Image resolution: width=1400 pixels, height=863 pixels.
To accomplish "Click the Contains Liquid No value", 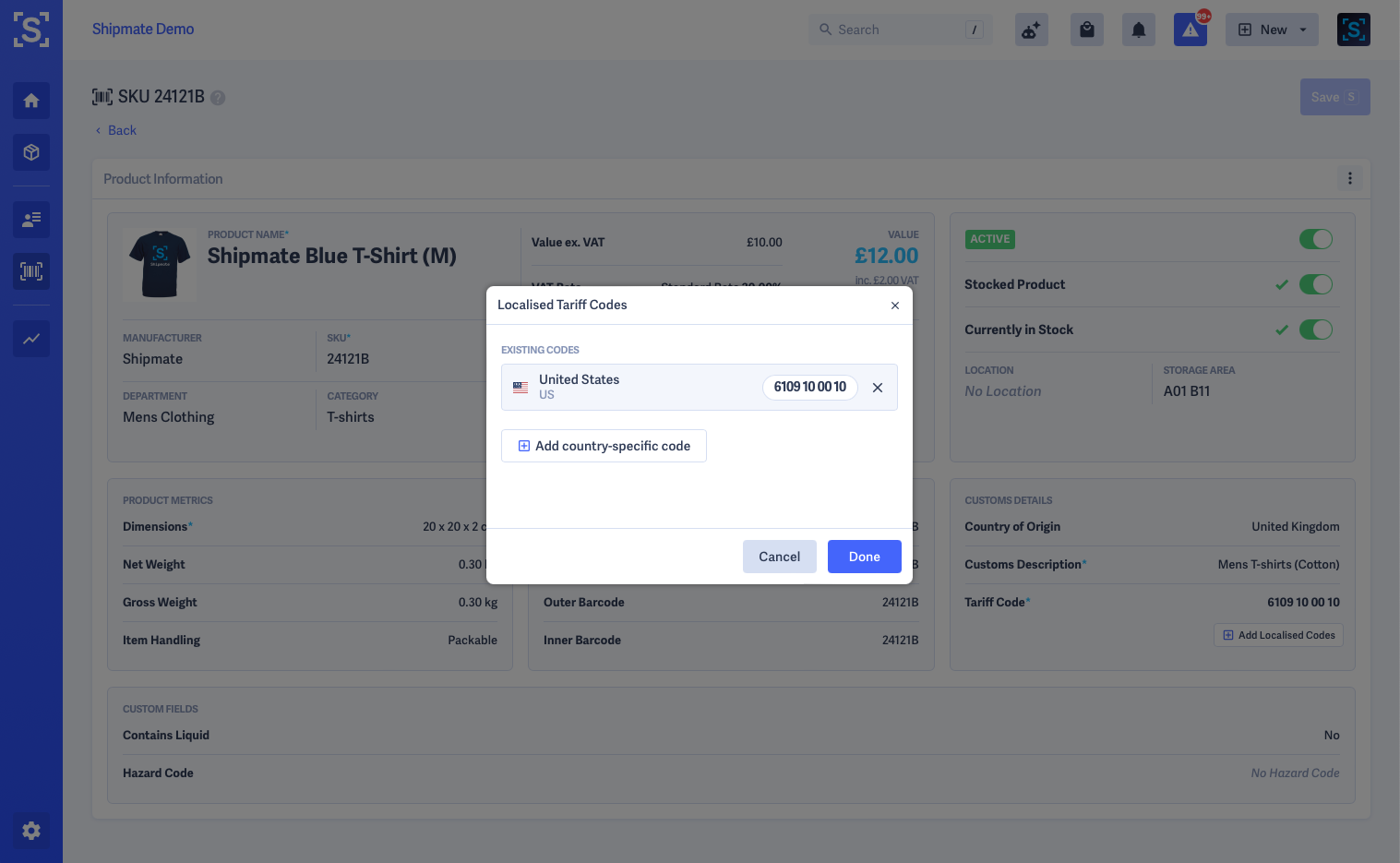I will pyautogui.click(x=1332, y=736).
